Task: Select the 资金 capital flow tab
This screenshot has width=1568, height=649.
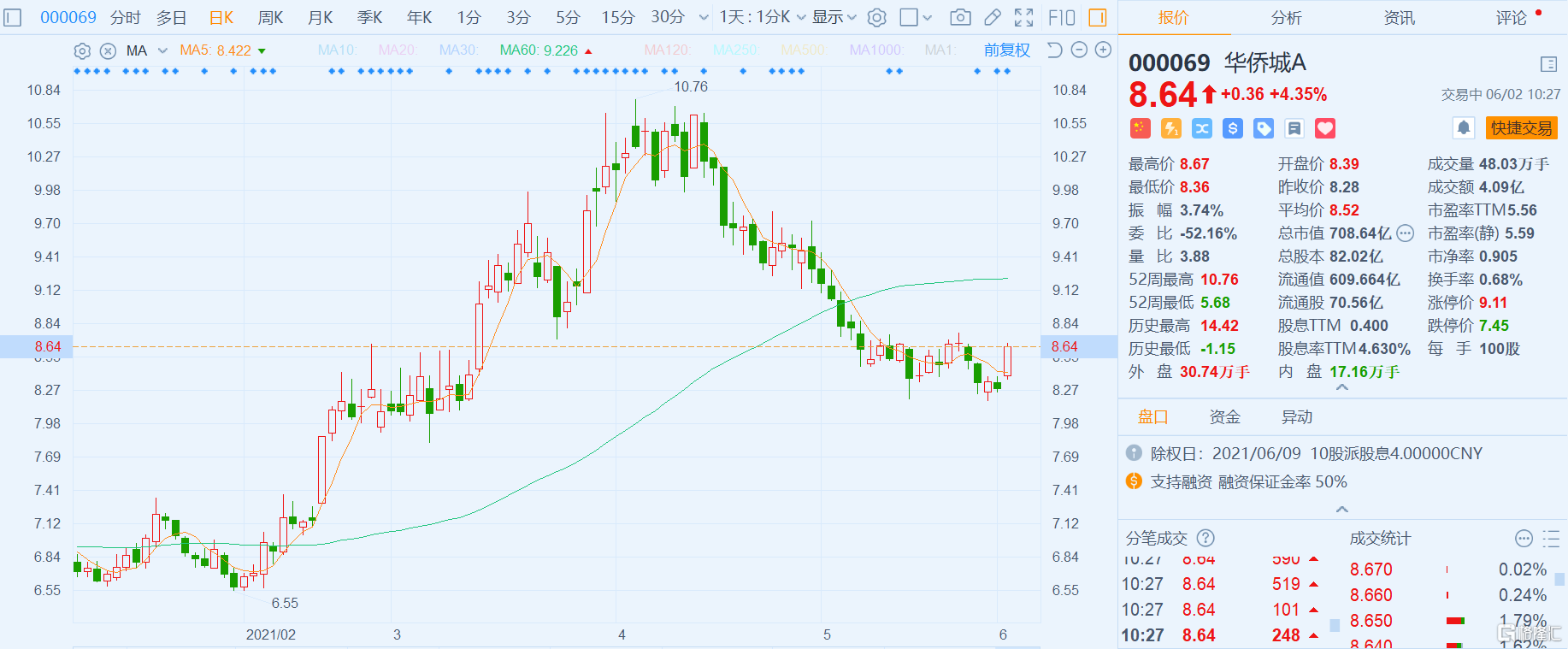Action: (1225, 417)
